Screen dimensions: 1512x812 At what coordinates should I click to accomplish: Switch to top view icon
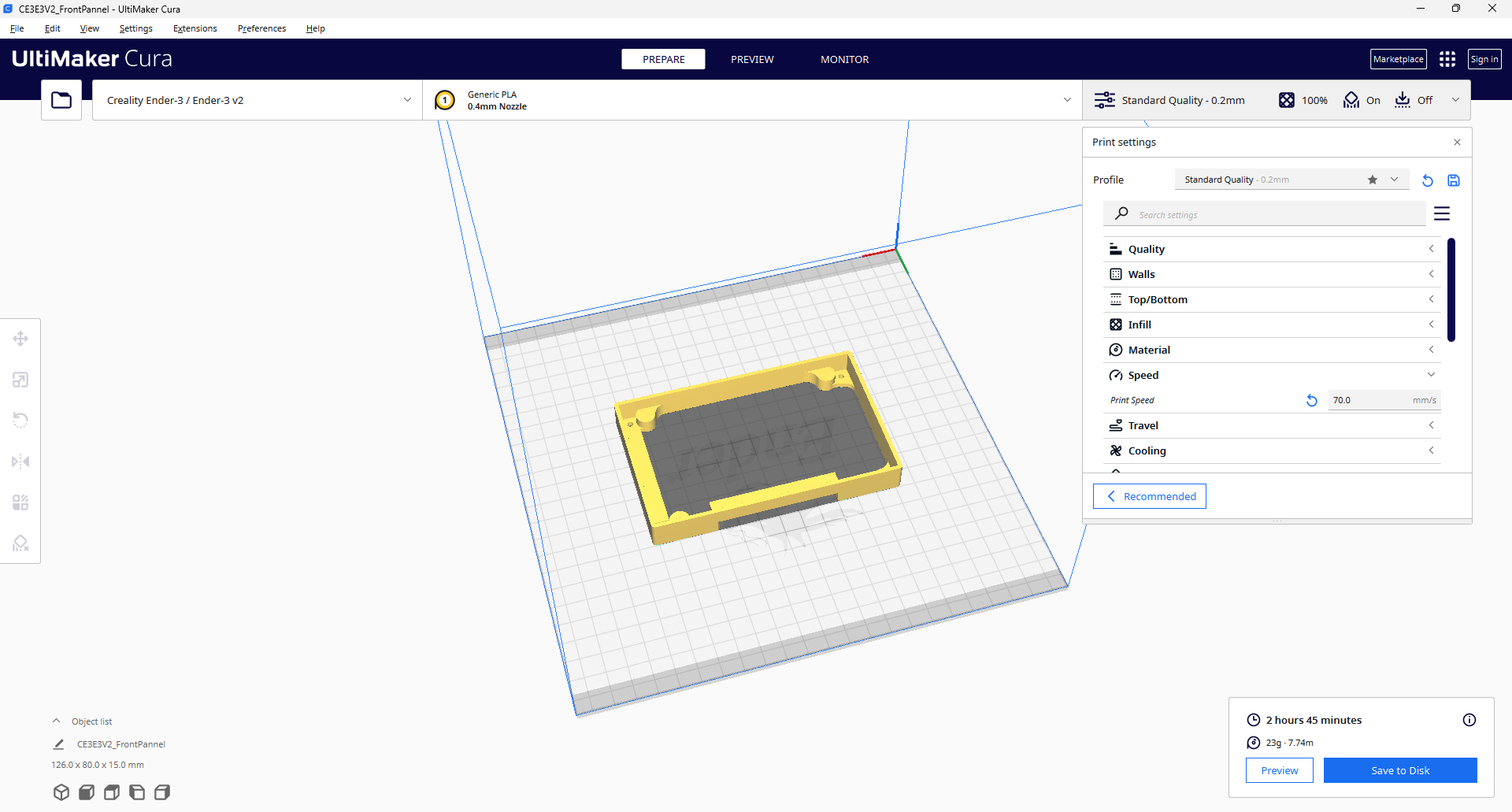[112, 792]
